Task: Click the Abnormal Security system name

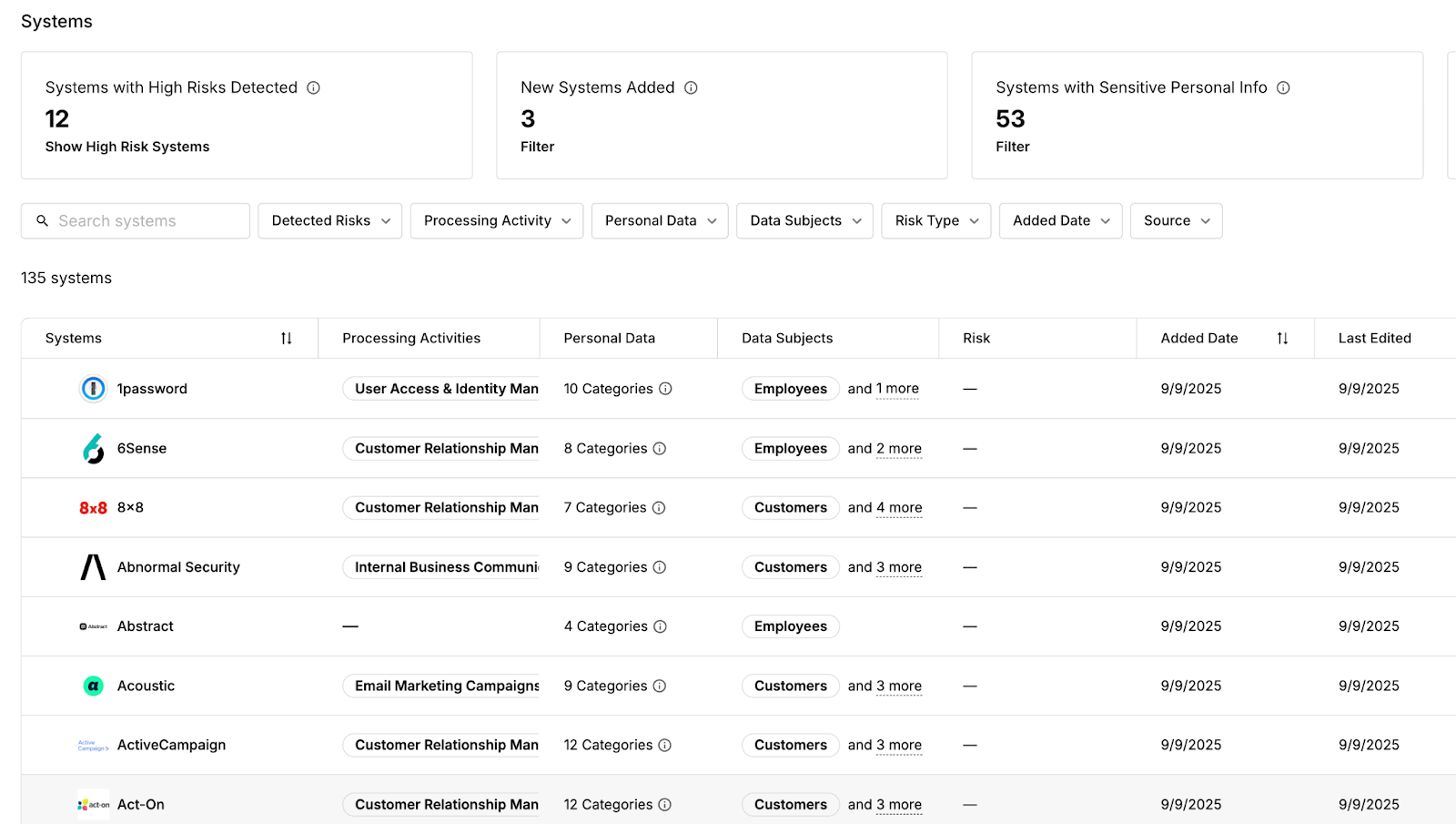Action: pyautogui.click(x=178, y=567)
